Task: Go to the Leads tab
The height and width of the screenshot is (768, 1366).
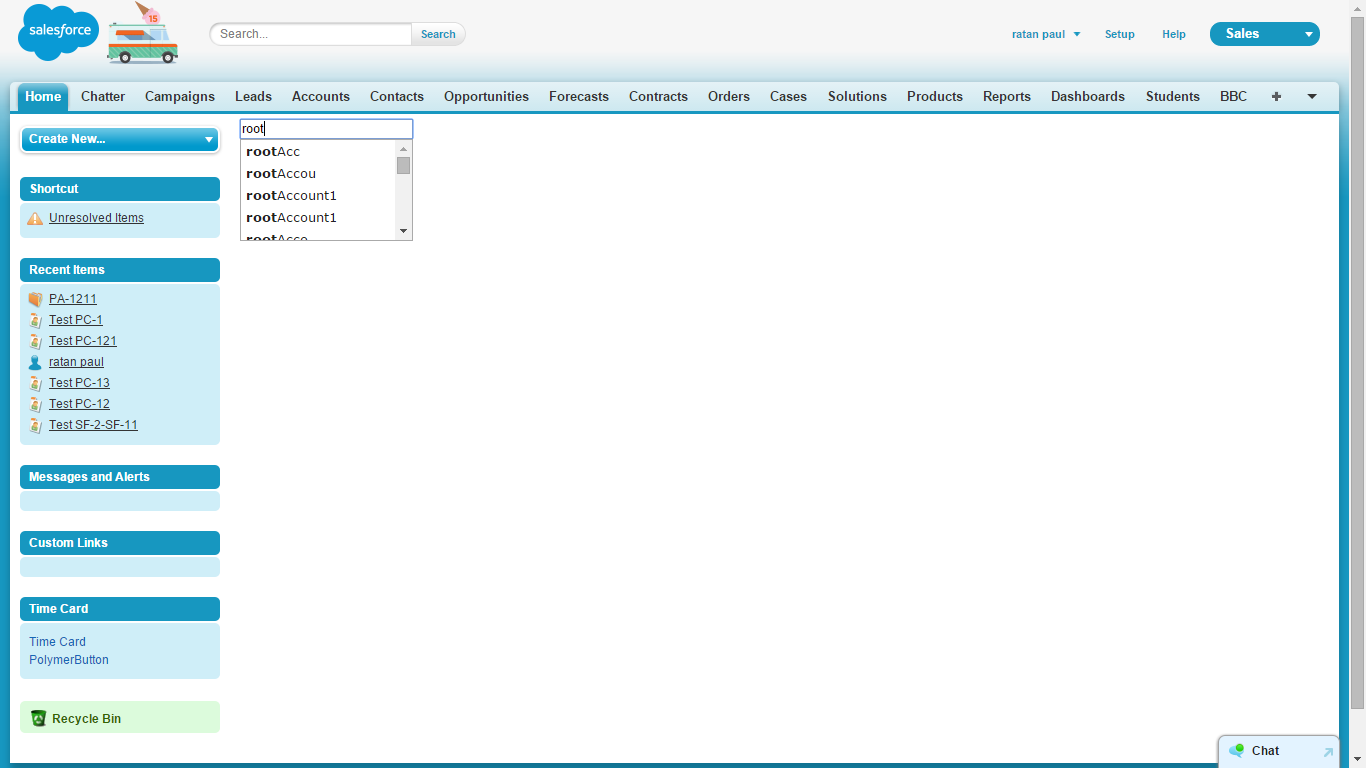Action: point(253,97)
